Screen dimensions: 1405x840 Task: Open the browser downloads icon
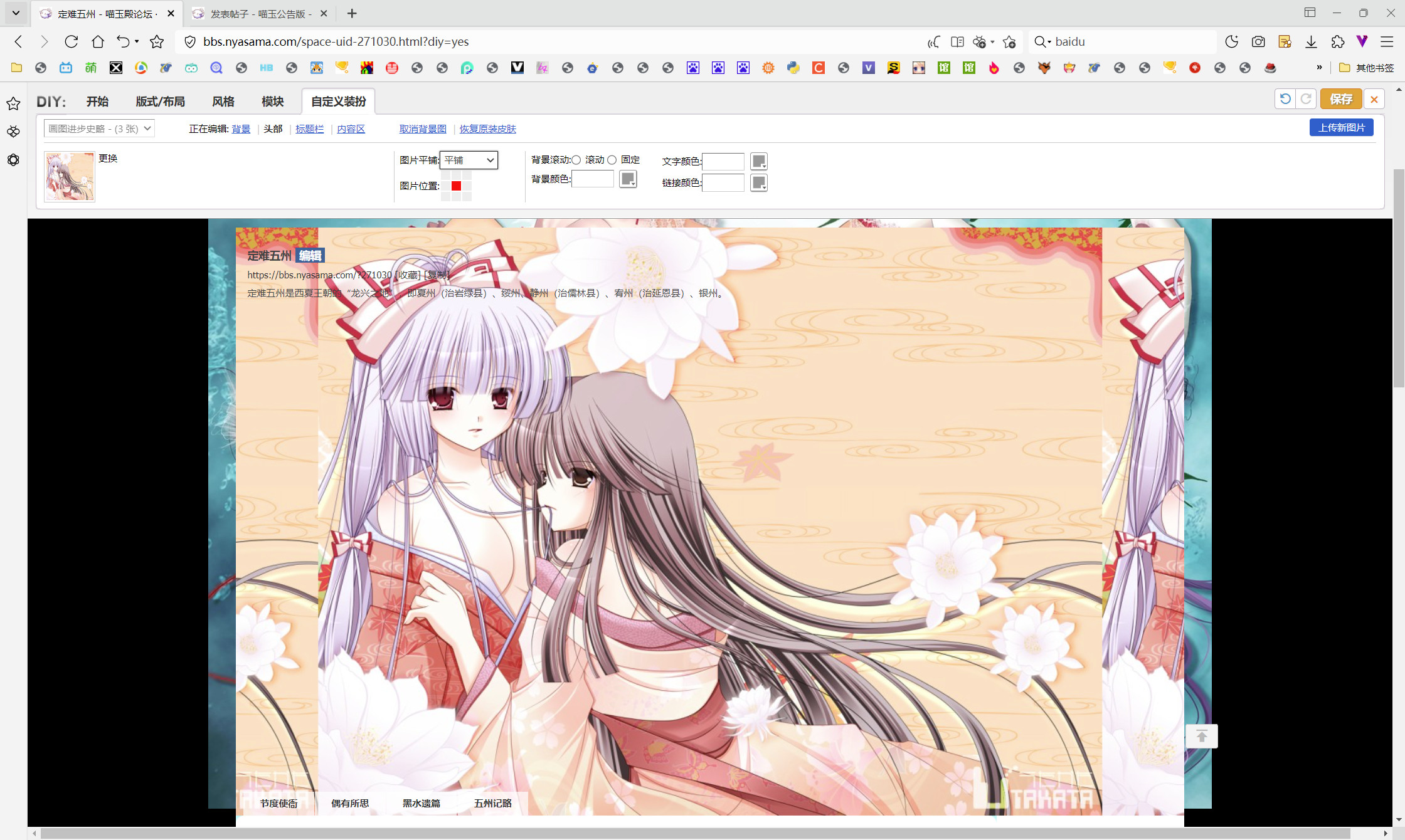pyautogui.click(x=1311, y=41)
